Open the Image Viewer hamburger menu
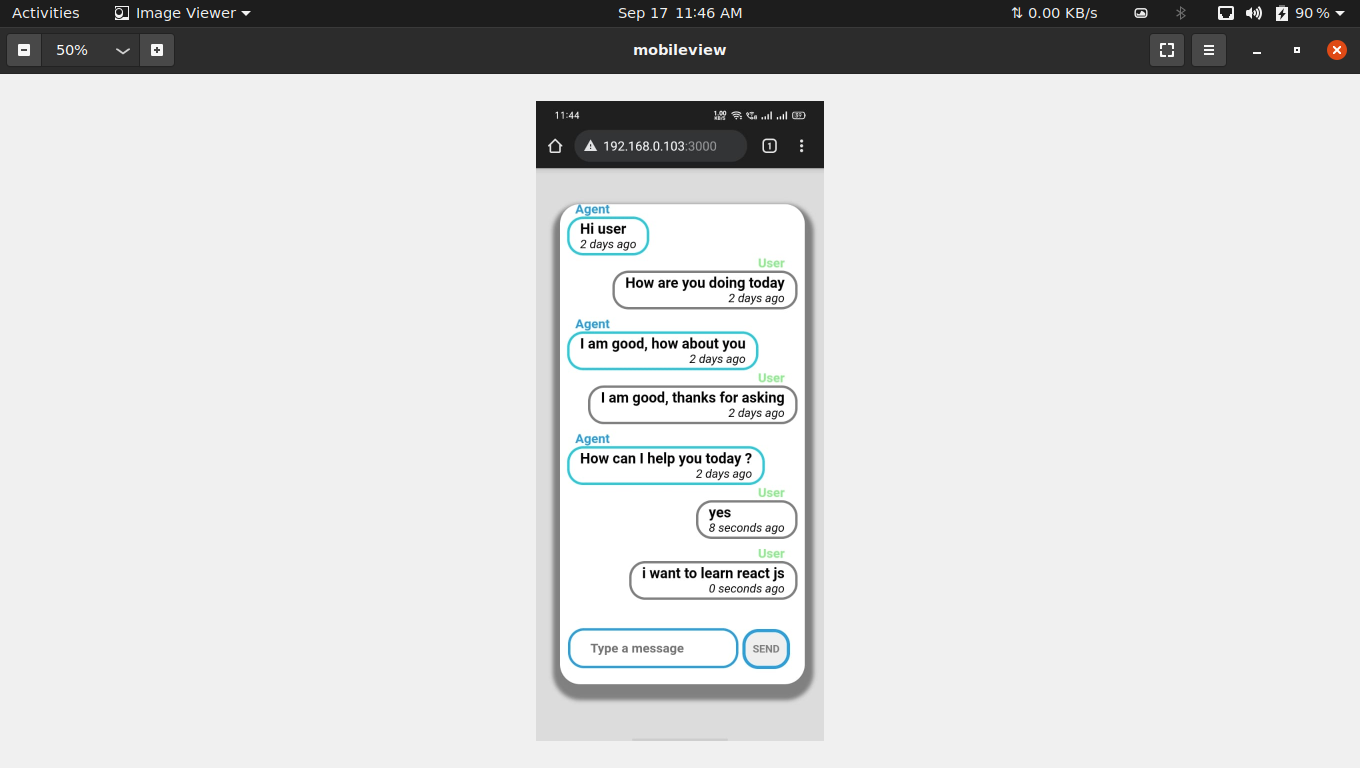The height and width of the screenshot is (768, 1360). [1208, 49]
